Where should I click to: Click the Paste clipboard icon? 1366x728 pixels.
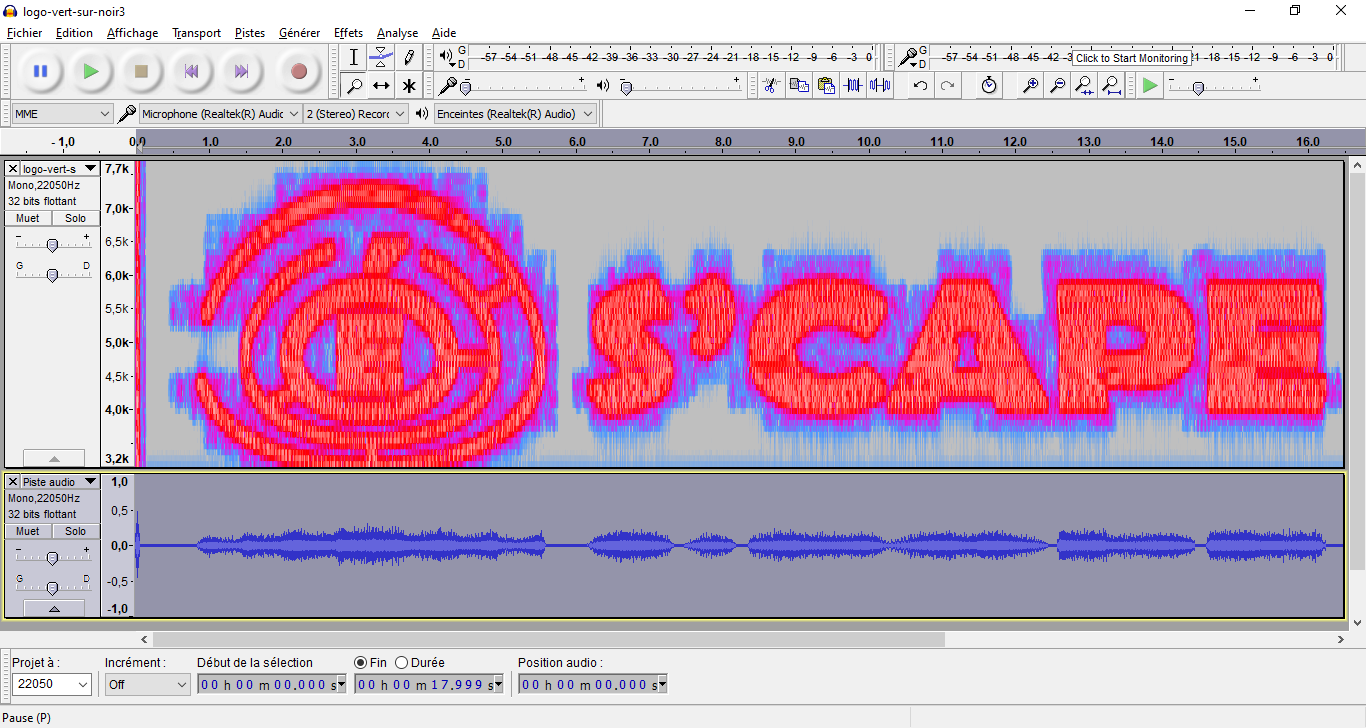click(x=826, y=85)
